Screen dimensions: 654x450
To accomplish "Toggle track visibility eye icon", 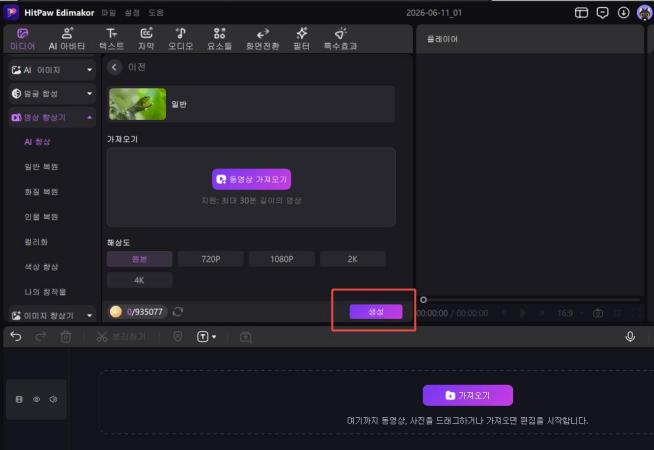I will pyautogui.click(x=36, y=399).
